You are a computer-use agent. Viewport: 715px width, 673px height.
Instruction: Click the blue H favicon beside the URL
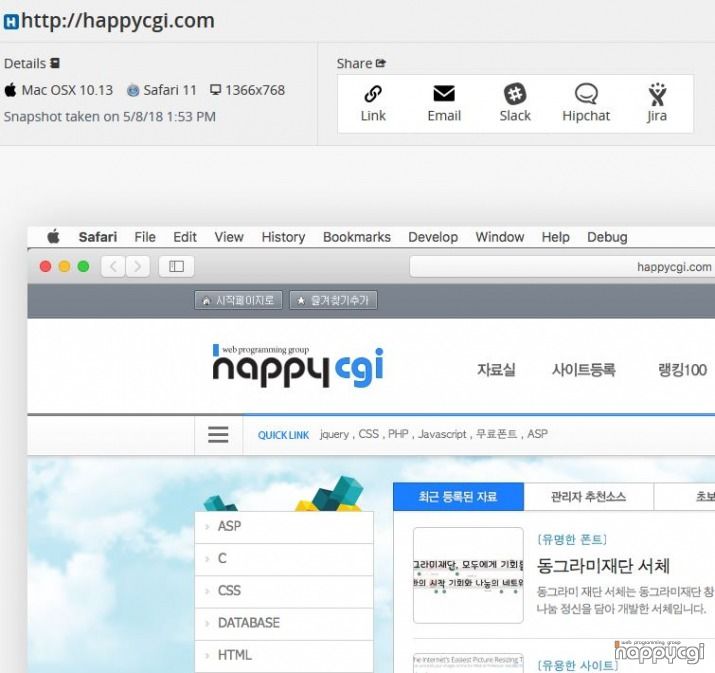pyautogui.click(x=11, y=21)
